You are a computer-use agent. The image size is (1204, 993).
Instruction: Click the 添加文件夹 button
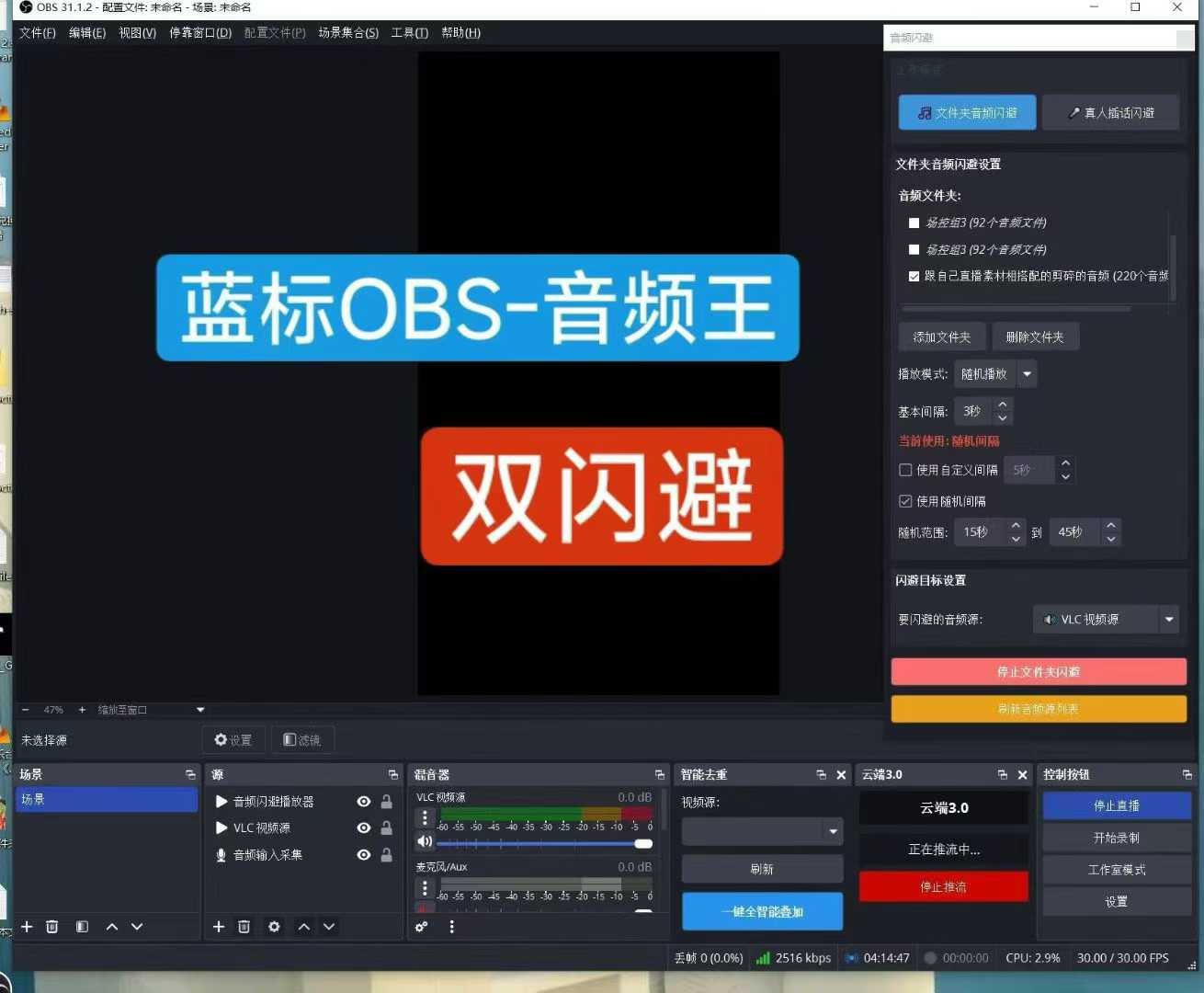pos(942,337)
